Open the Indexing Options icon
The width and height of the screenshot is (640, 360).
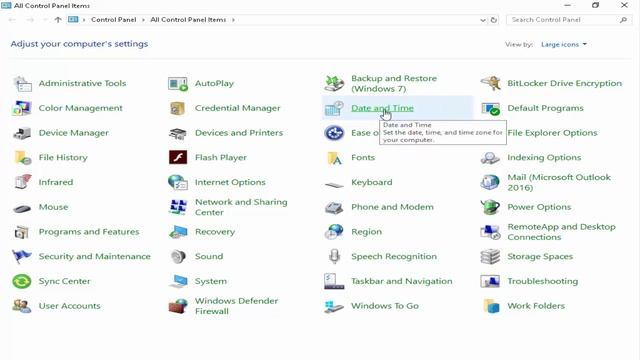click(490, 158)
